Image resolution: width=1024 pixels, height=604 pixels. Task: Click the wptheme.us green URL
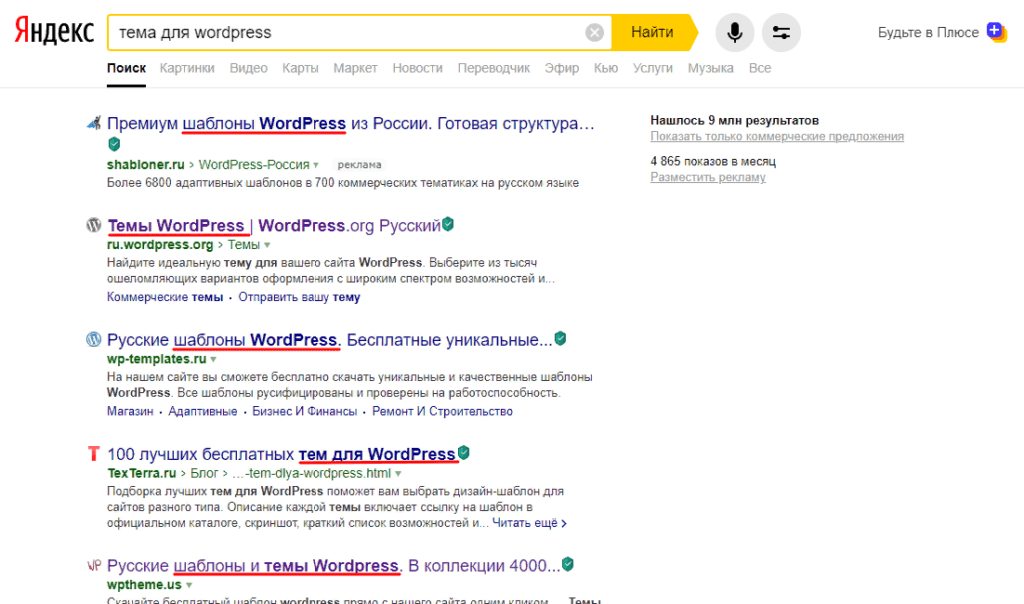[144, 585]
